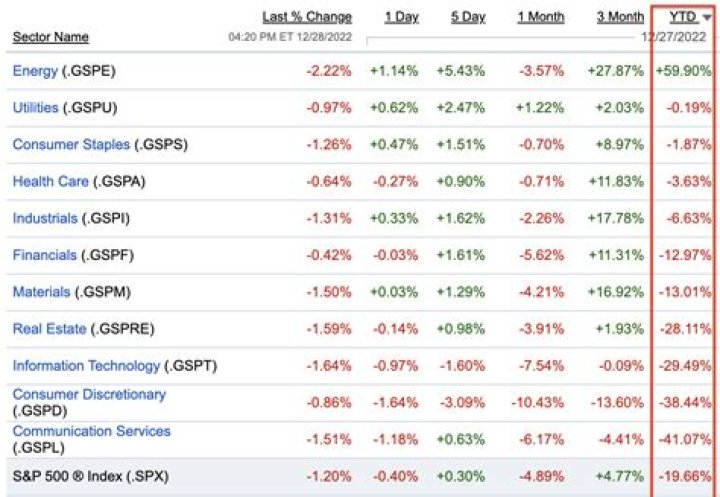This screenshot has height=497, width=720.
Task: Sort by the YTD column header
Action: [x=685, y=17]
